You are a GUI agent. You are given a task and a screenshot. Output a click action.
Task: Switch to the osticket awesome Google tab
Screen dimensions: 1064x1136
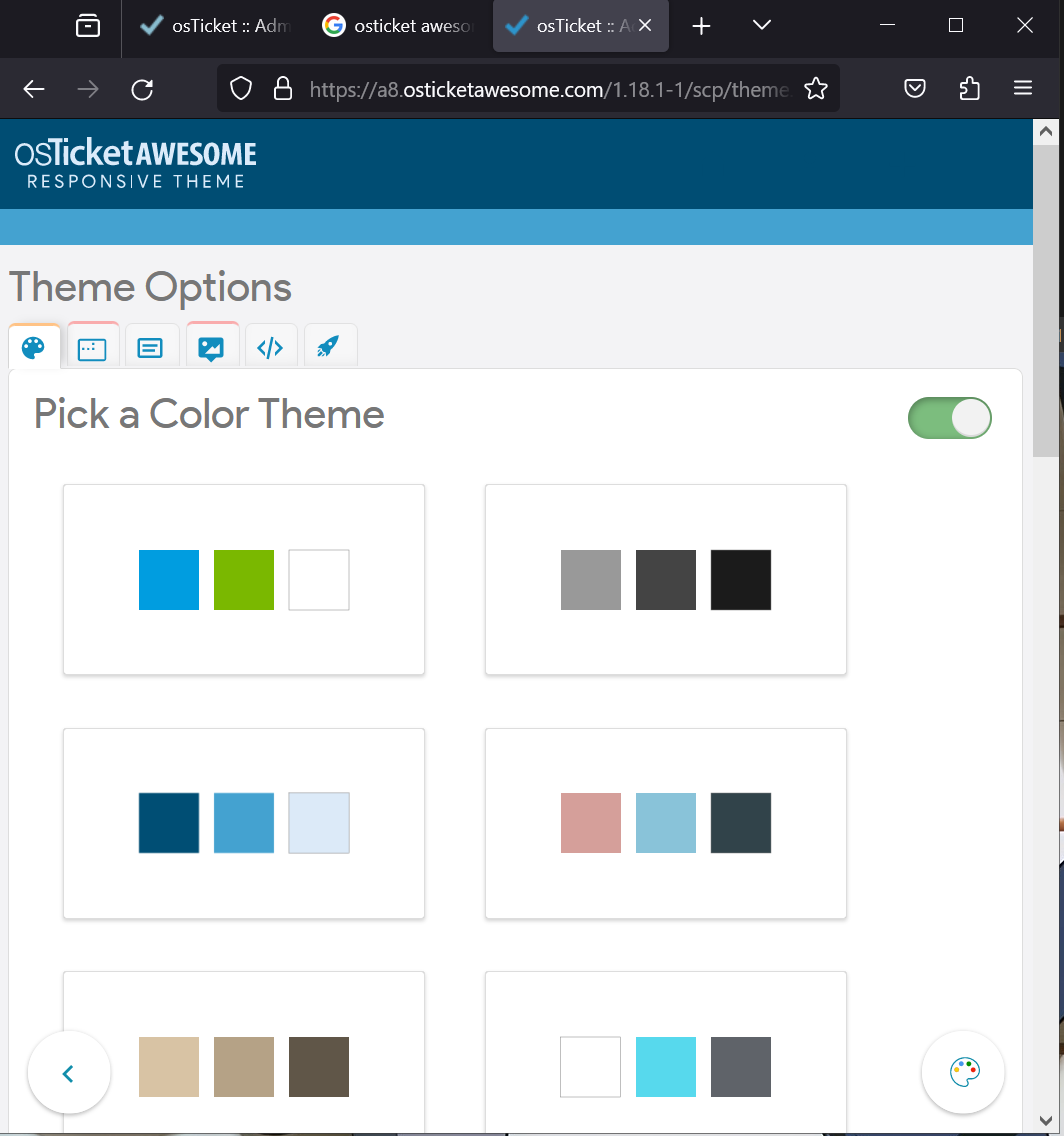click(x=400, y=26)
